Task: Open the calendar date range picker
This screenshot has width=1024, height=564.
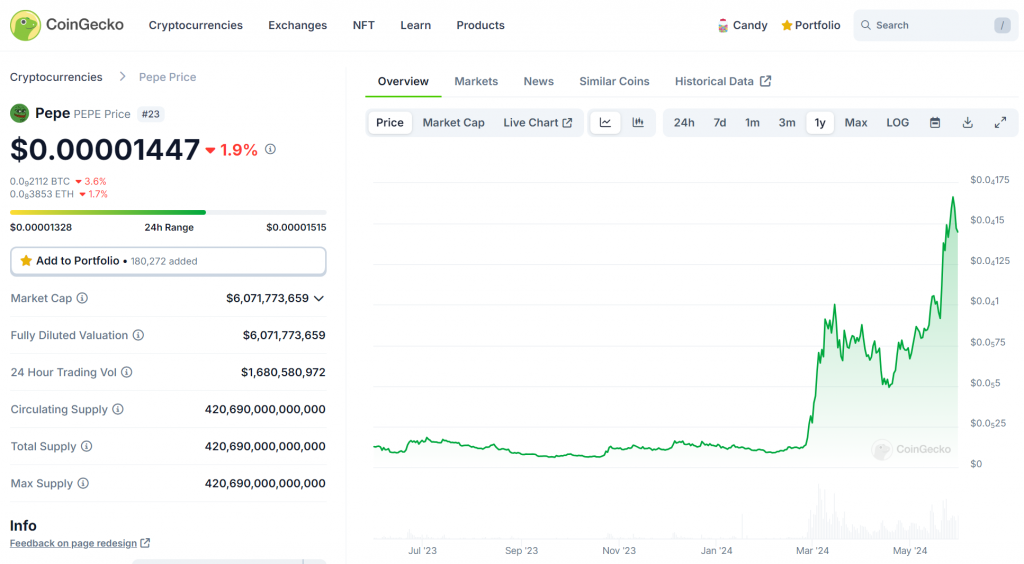Action: coord(935,123)
